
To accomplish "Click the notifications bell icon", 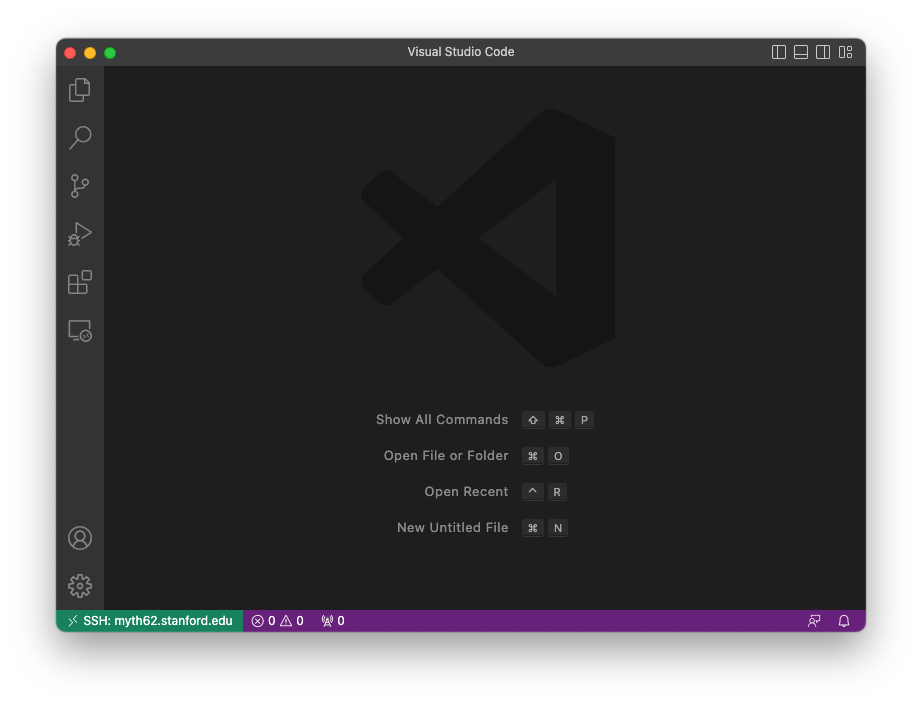I will [x=843, y=620].
